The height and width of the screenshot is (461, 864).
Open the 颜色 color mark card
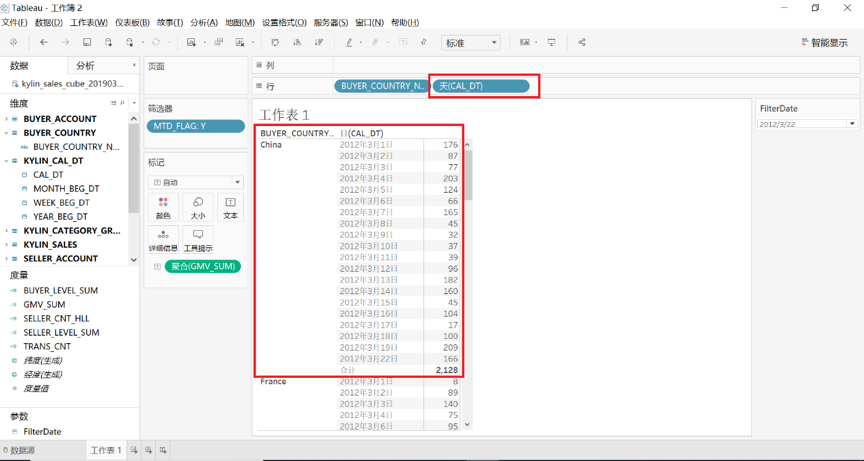click(163, 207)
